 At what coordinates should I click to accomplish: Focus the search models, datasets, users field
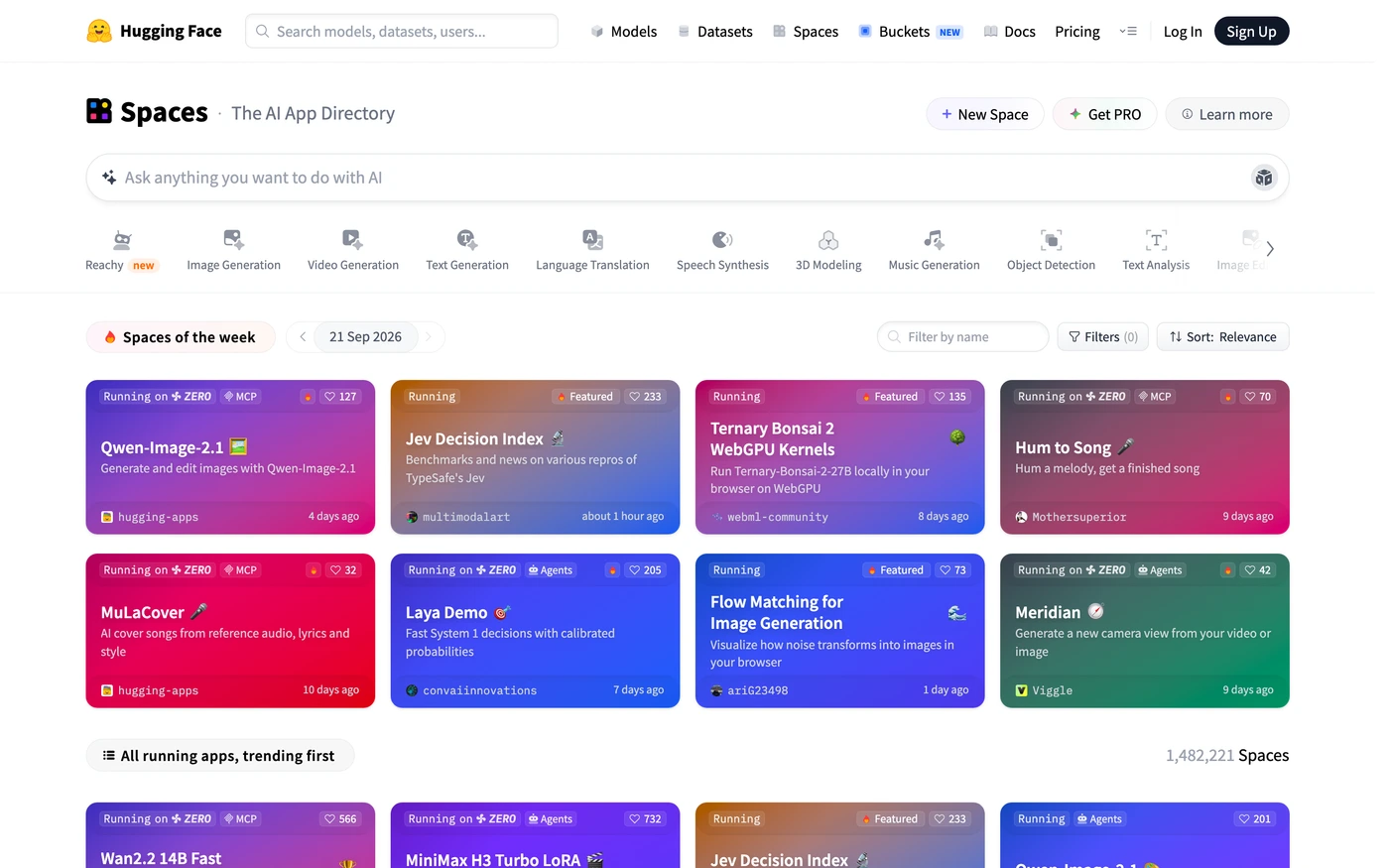[x=402, y=31]
